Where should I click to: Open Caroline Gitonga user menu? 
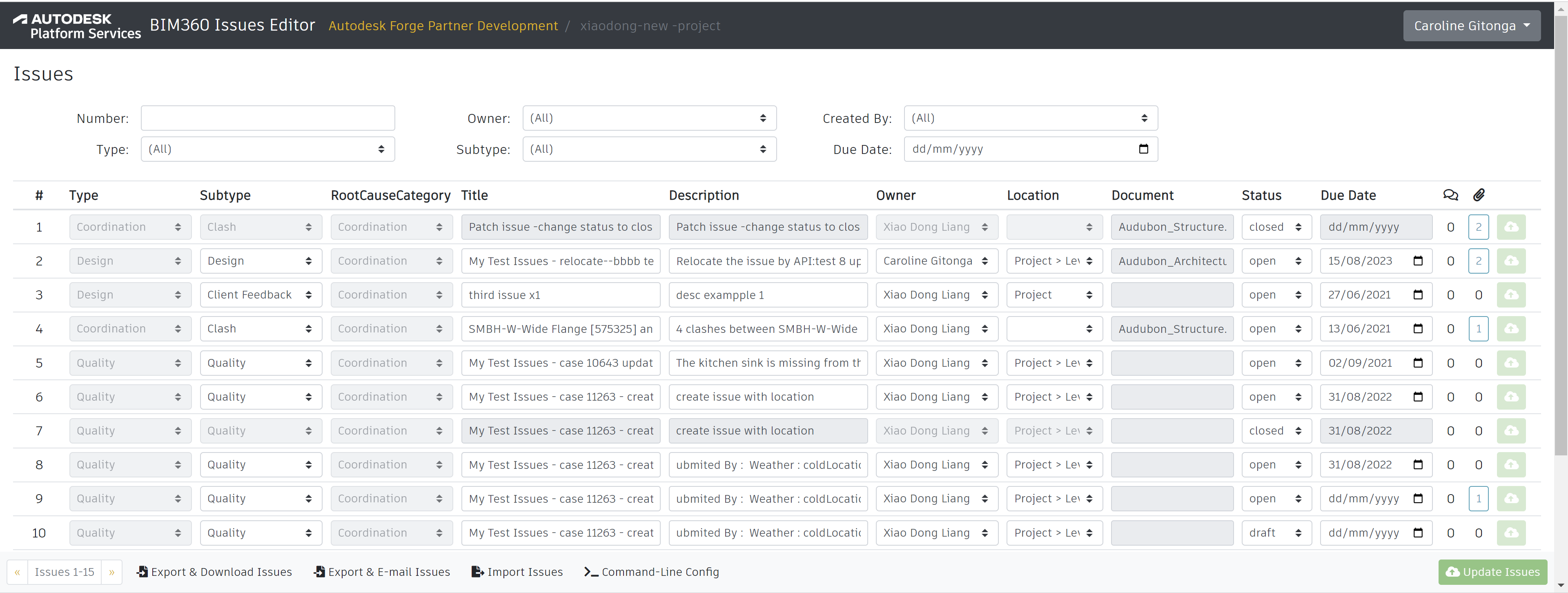(1471, 26)
